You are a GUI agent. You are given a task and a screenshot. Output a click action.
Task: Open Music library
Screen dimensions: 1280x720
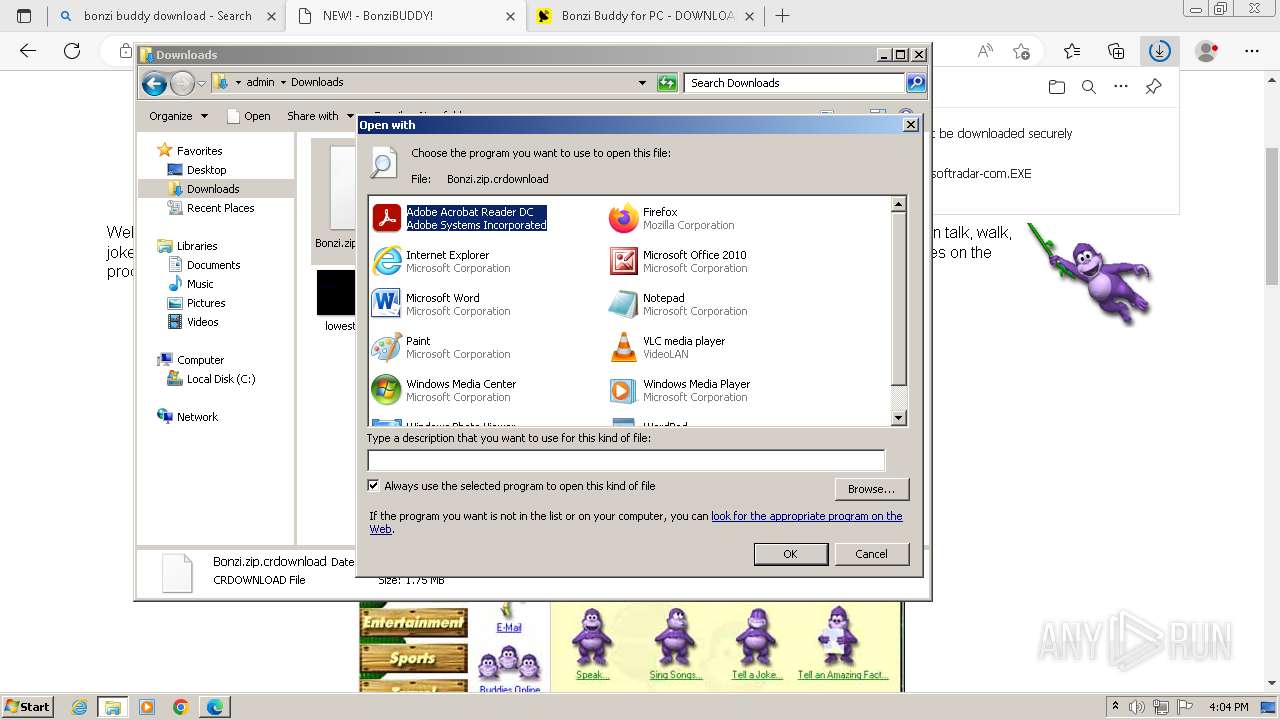tap(200, 284)
